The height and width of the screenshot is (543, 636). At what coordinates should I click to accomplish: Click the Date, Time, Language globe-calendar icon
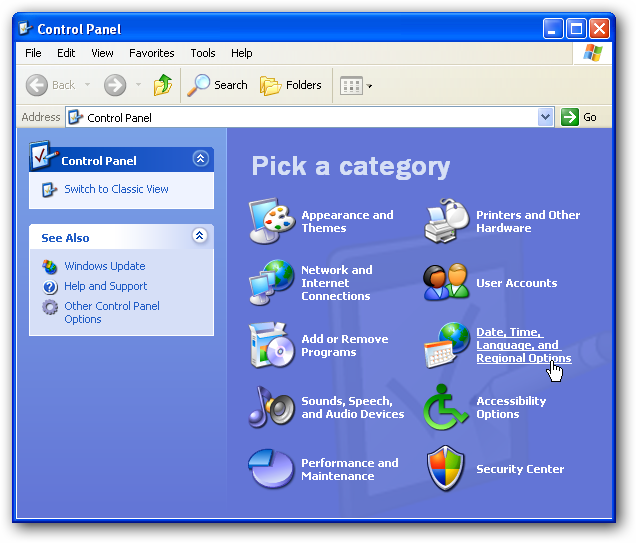(x=447, y=345)
